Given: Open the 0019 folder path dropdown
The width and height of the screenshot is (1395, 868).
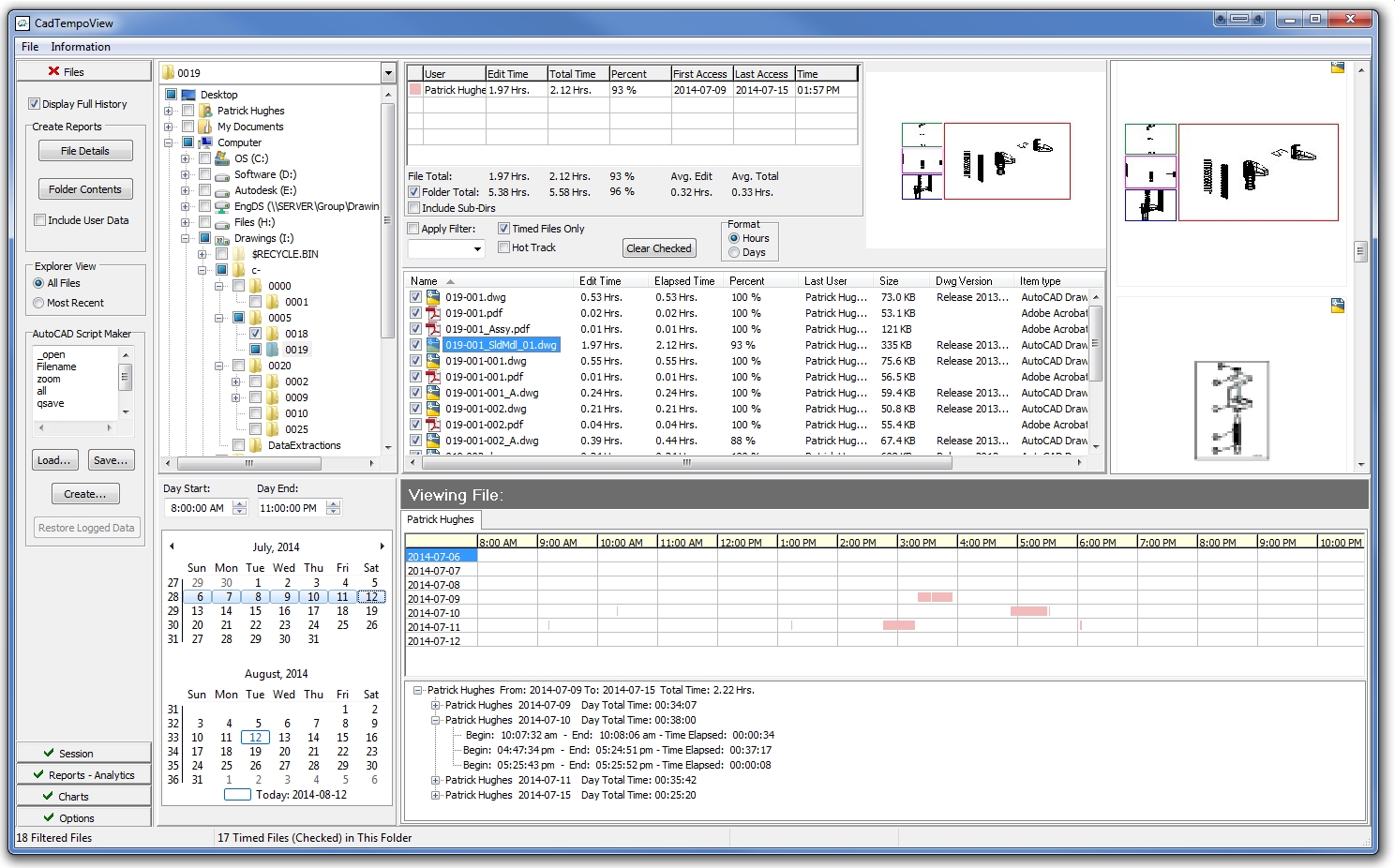Looking at the screenshot, I should pos(388,73).
